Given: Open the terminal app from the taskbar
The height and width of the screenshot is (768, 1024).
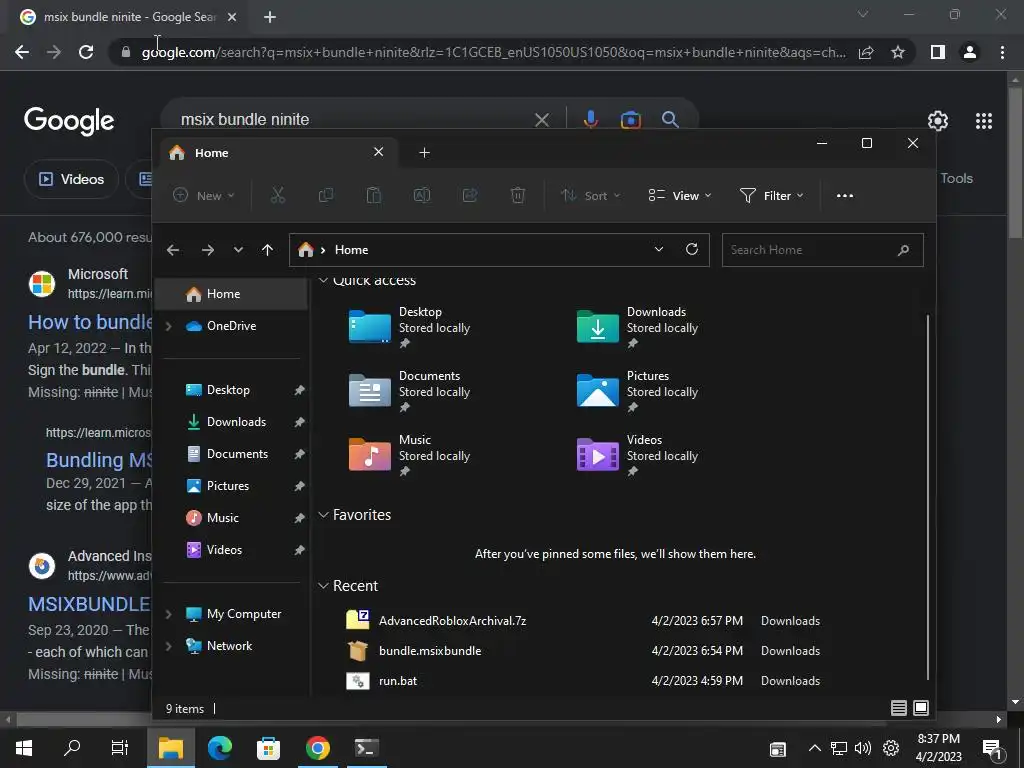Looking at the screenshot, I should pos(366,748).
